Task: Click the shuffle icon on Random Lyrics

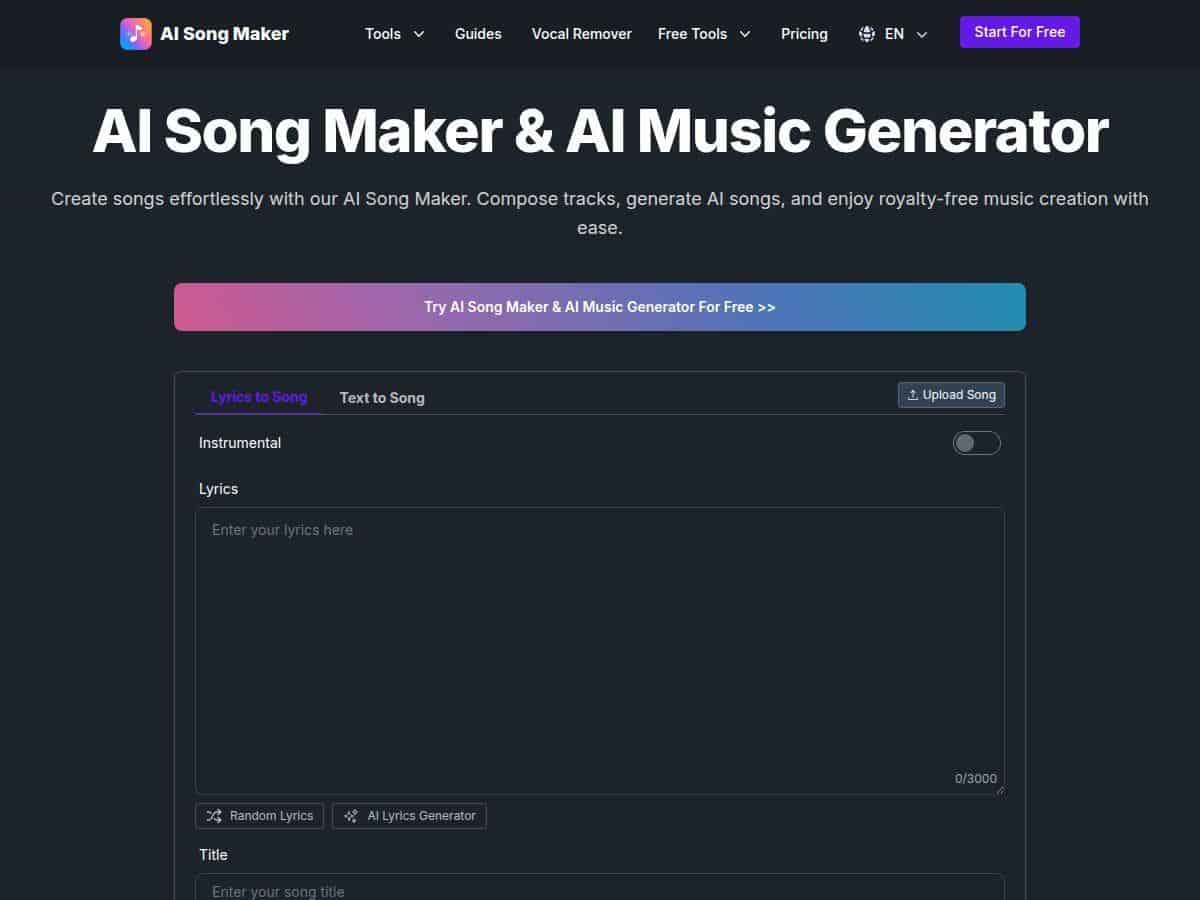Action: 213,816
